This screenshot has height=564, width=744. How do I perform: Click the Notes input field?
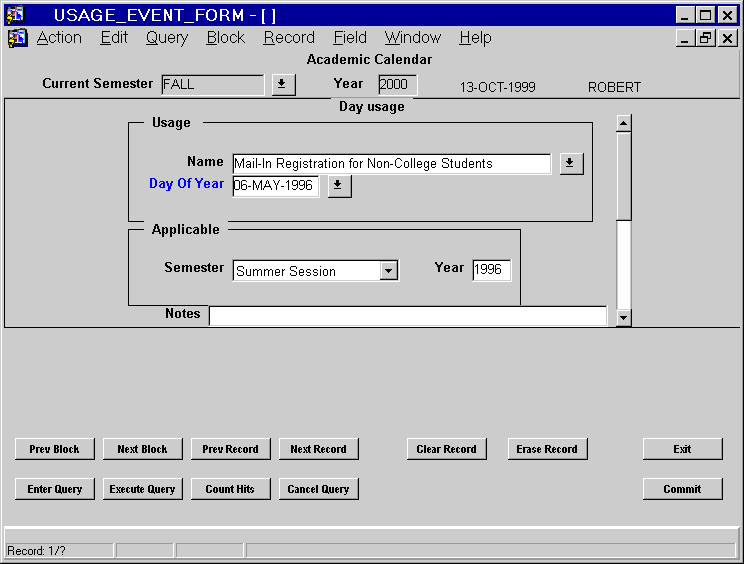pyautogui.click(x=408, y=316)
